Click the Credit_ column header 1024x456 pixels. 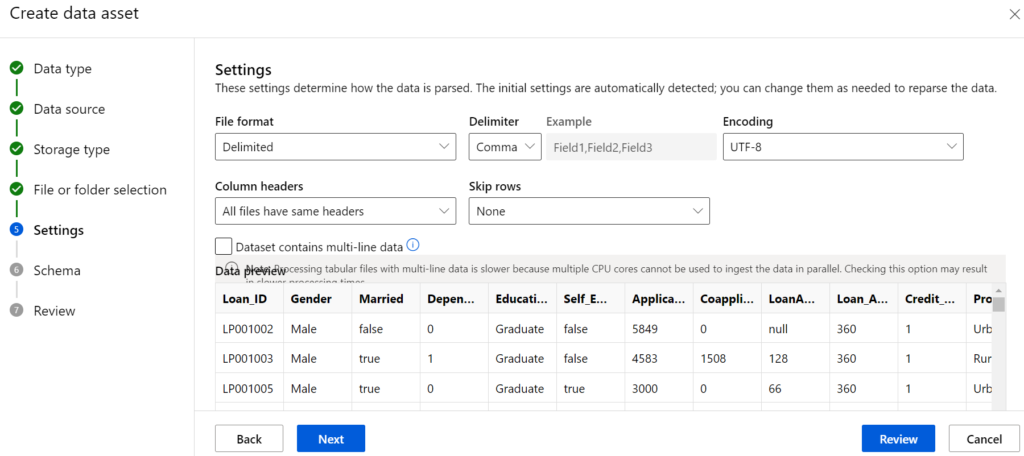932,298
